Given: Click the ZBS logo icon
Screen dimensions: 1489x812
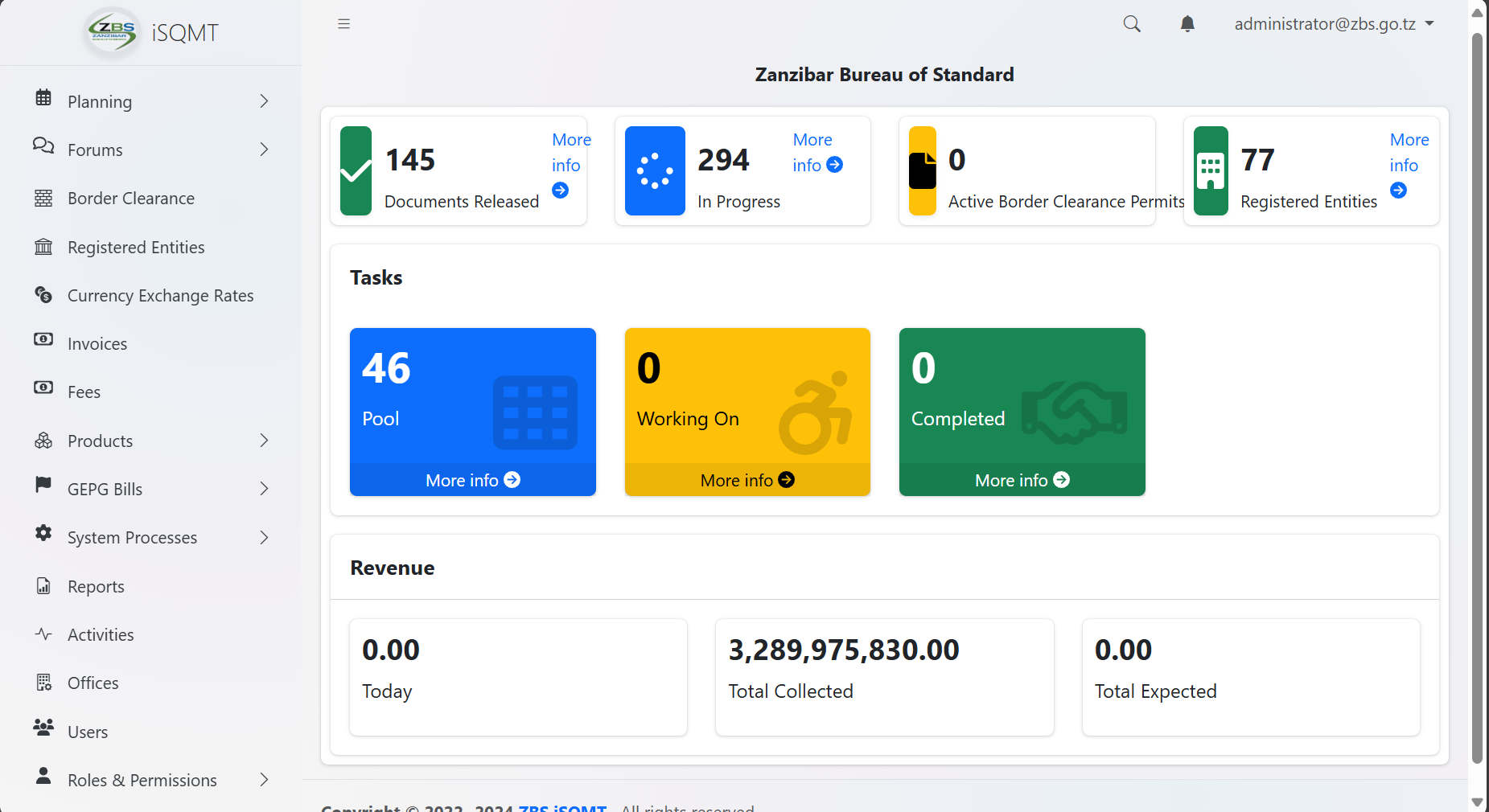Looking at the screenshot, I should (112, 33).
